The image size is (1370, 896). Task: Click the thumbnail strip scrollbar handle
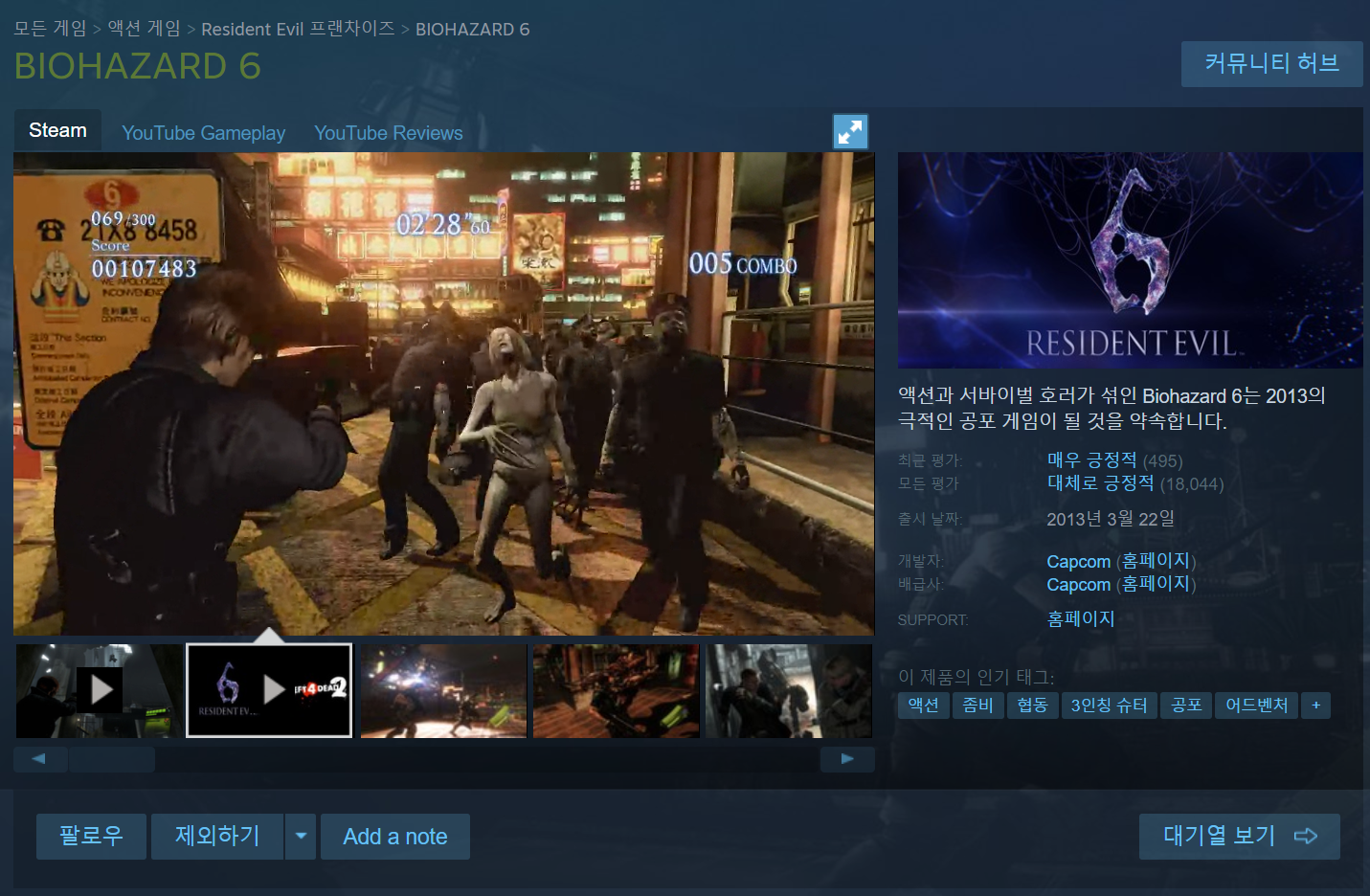(x=112, y=759)
